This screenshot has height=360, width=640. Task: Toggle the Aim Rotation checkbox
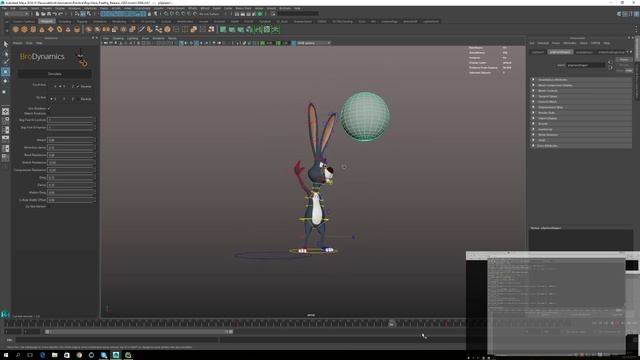tap(49, 109)
